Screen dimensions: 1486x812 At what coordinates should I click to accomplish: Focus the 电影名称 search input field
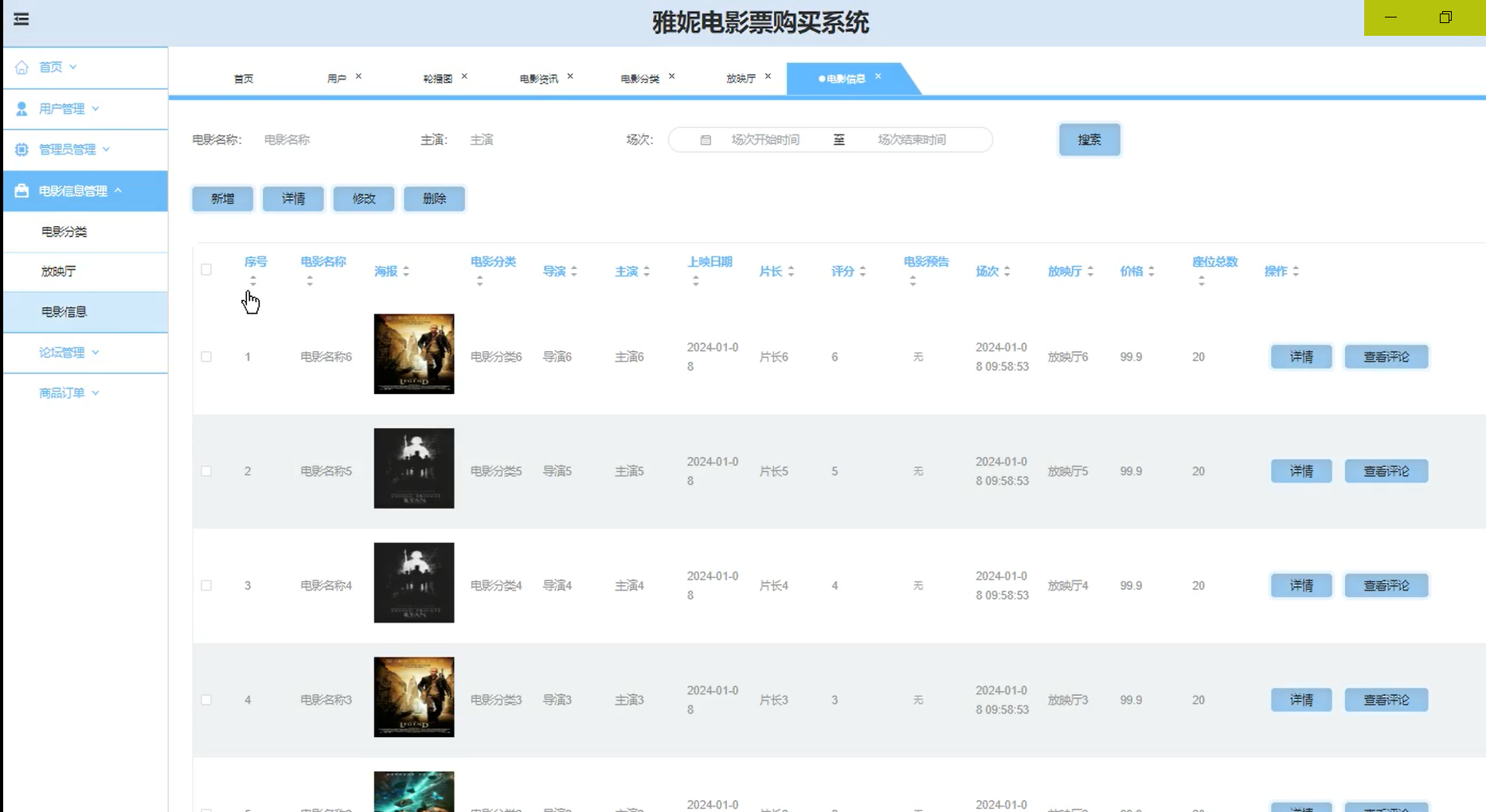point(327,140)
